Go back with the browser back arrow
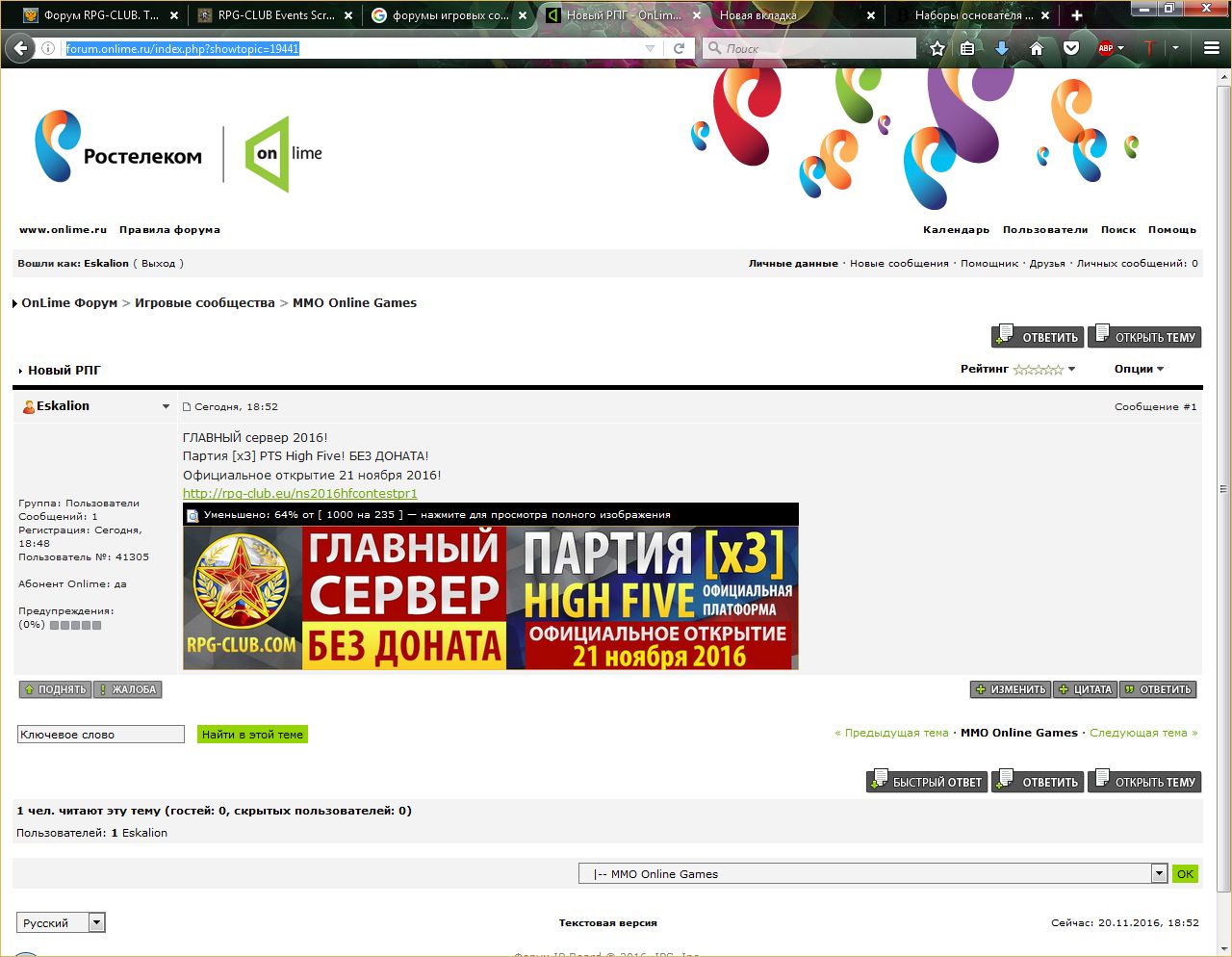Image resolution: width=1232 pixels, height=957 pixels. tap(20, 48)
